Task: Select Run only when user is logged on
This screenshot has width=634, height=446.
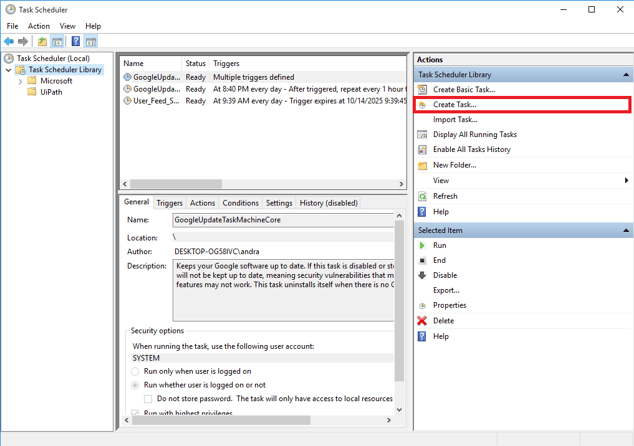Action: [x=135, y=371]
